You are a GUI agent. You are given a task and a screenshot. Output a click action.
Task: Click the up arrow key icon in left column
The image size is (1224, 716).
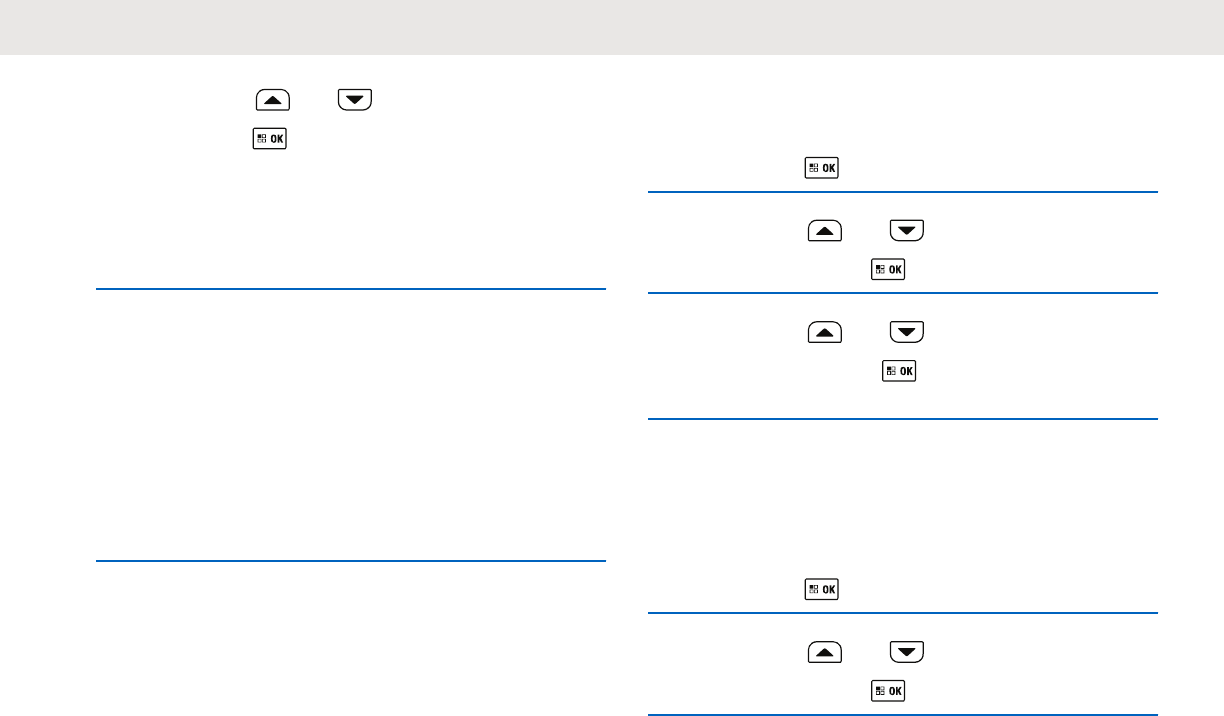pos(274,101)
